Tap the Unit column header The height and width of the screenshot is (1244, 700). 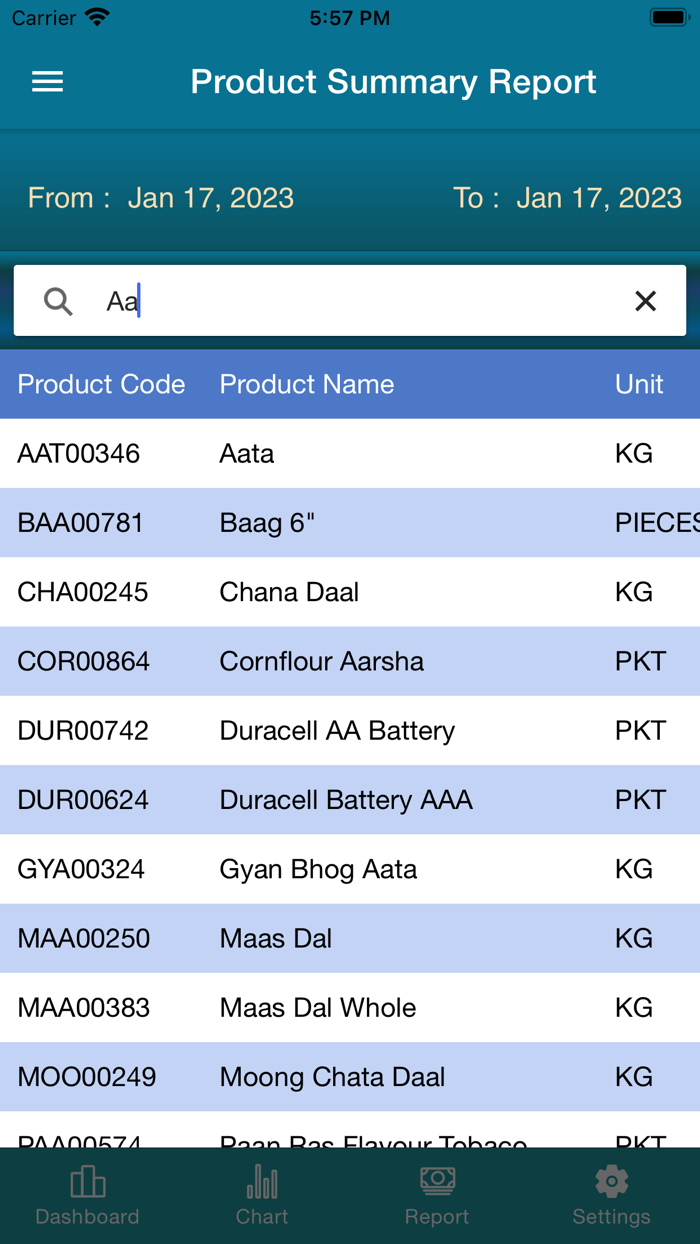(x=639, y=384)
